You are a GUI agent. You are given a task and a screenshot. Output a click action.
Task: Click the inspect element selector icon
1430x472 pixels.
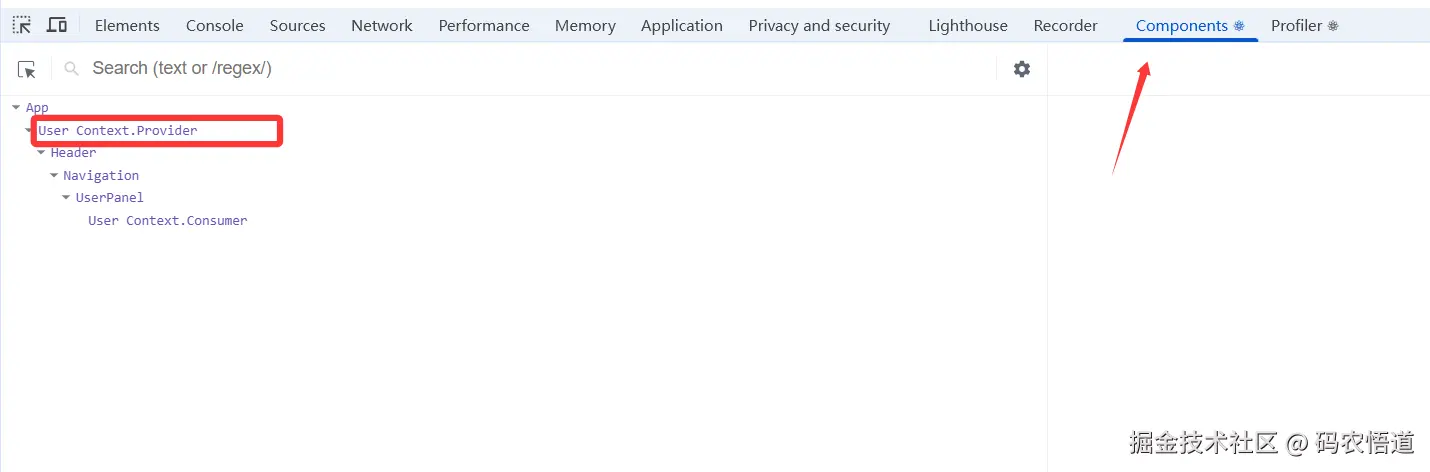click(x=22, y=26)
